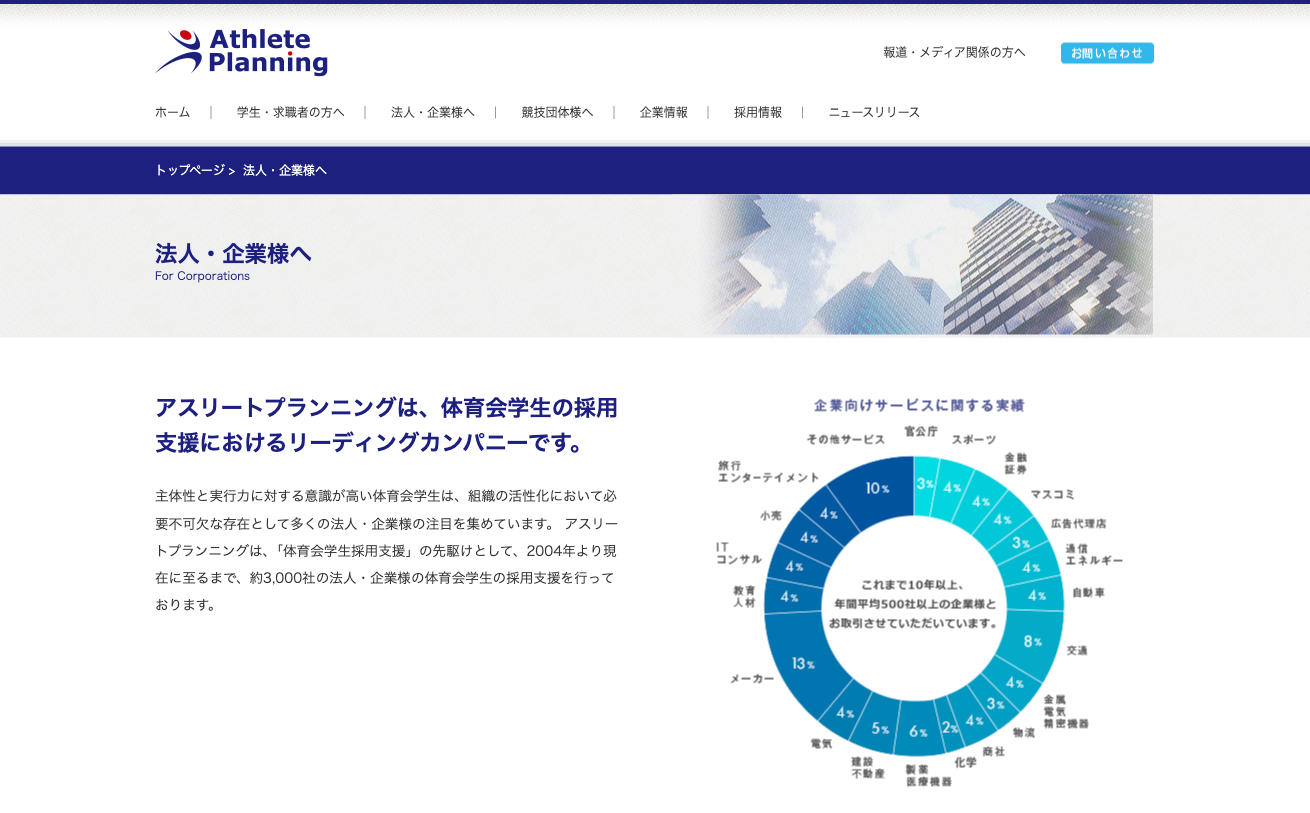Click the 主体性と実行力 body paragraph
Viewport: 1310px width, 813px height.
coord(386,550)
